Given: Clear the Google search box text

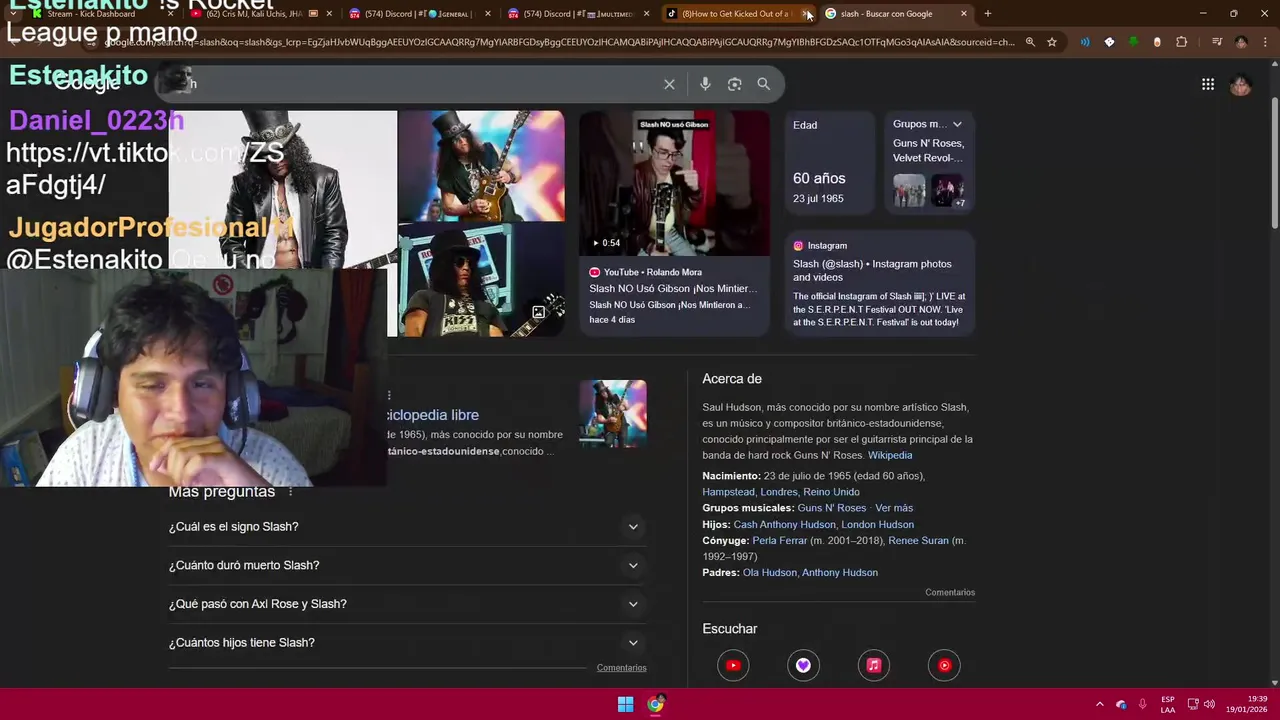Looking at the screenshot, I should (669, 85).
